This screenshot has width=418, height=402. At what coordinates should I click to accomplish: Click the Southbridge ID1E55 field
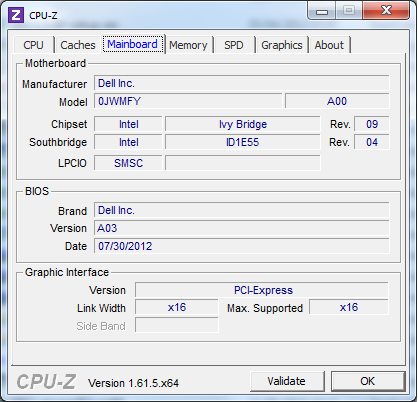[x=243, y=142]
